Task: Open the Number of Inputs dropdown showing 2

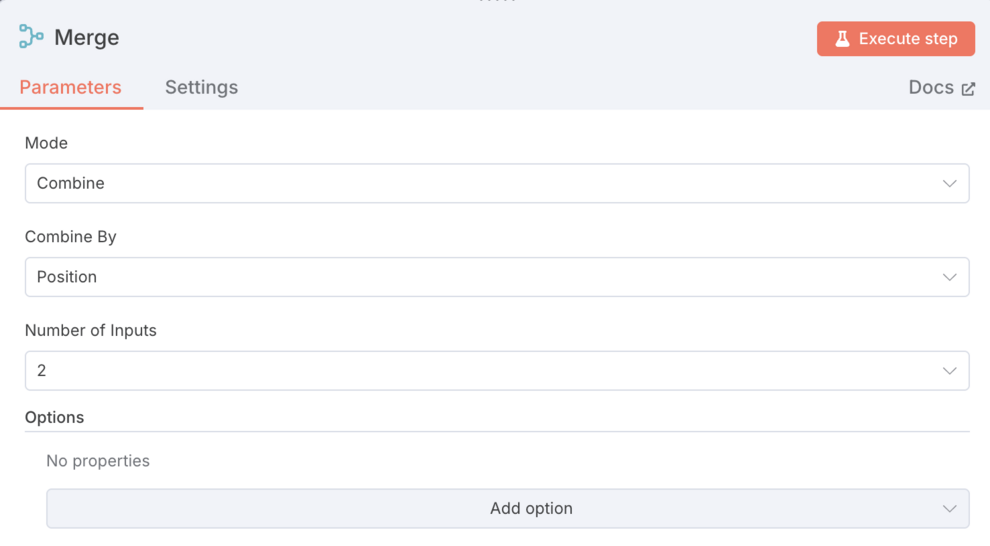Action: (480, 371)
